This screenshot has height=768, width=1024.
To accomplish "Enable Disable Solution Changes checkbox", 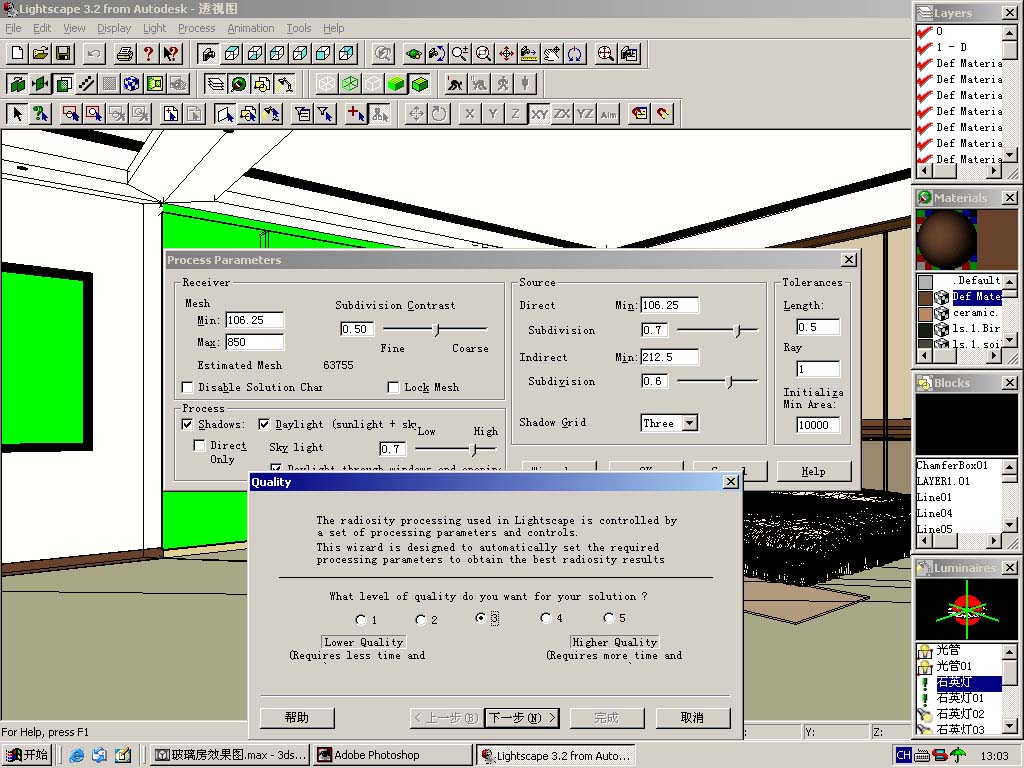I will (187, 387).
